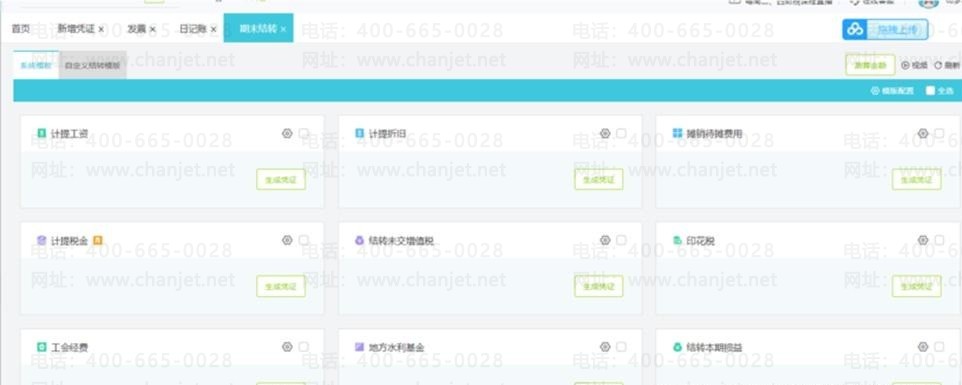Select the 系统模板 sub-tab
Viewport: 962px width, 385px height.
(36, 65)
